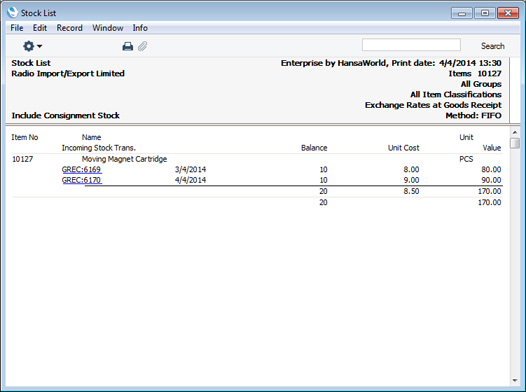The height and width of the screenshot is (392, 526).
Task: Open the Record menu
Action: coord(69,28)
